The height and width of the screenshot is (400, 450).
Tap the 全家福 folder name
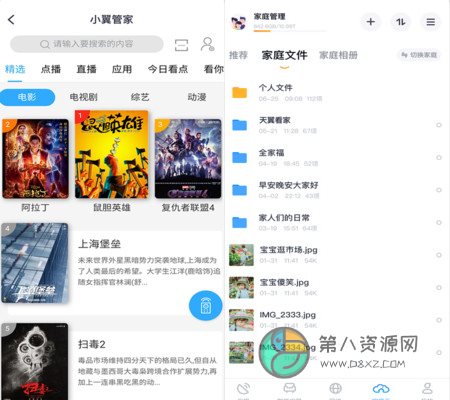coord(271,153)
